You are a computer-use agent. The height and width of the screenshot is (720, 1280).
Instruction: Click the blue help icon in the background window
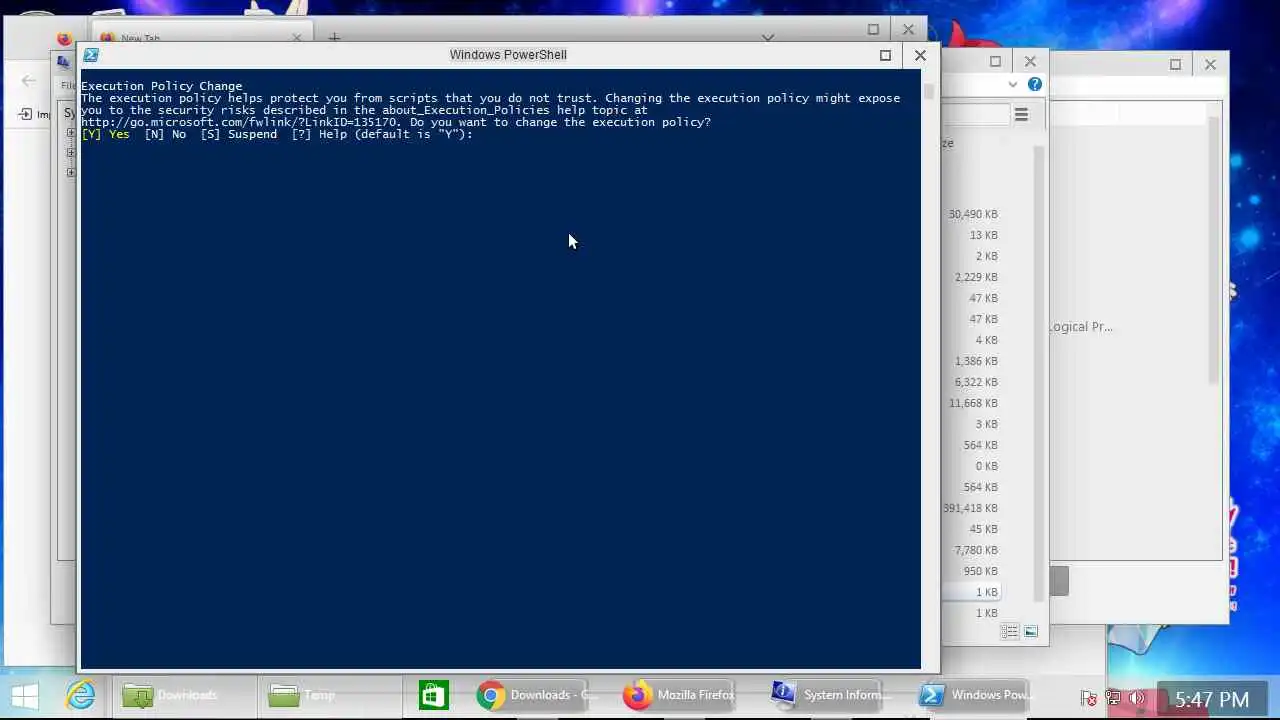click(1035, 85)
